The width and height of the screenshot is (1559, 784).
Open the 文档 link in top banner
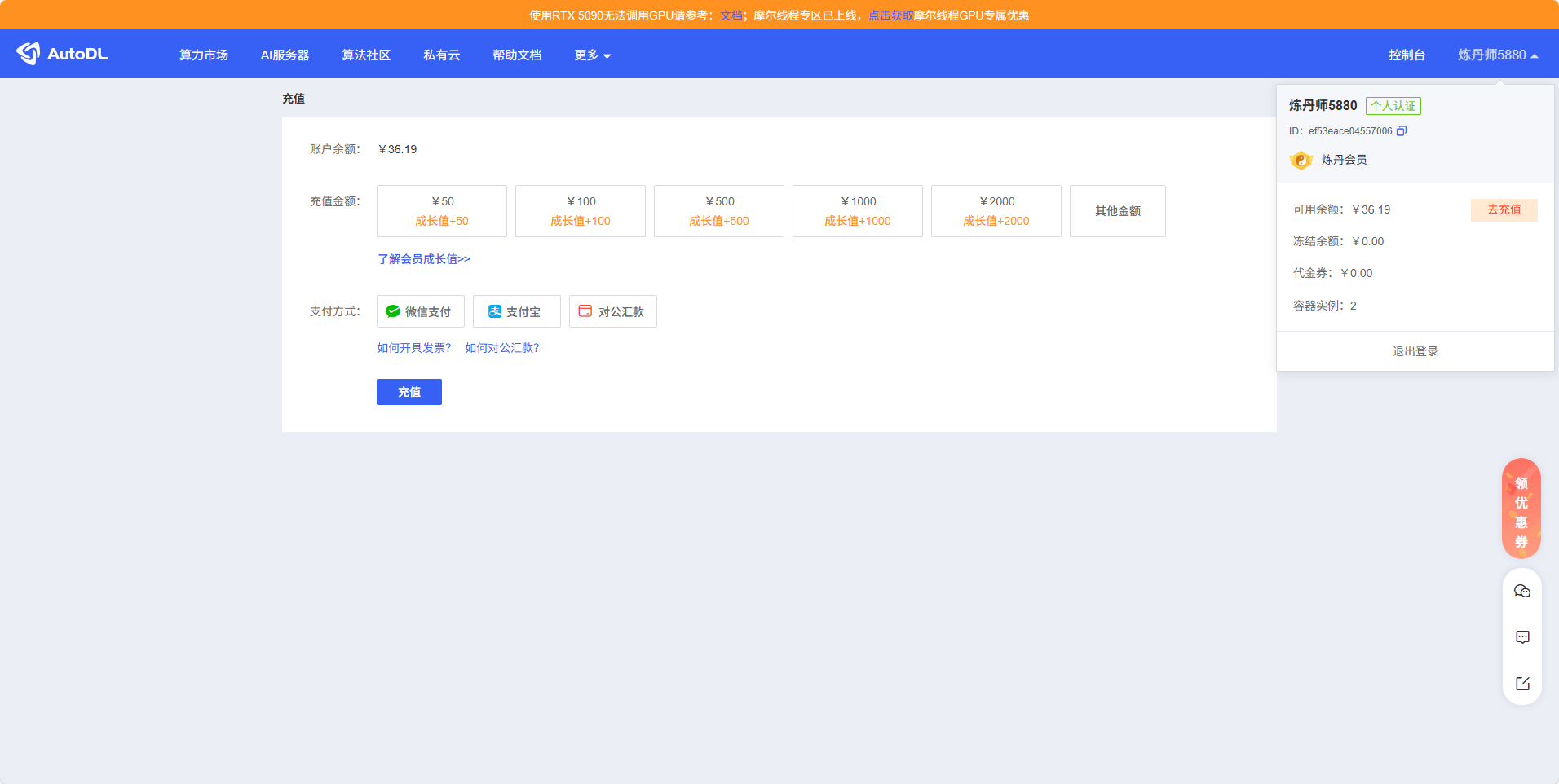click(x=731, y=15)
